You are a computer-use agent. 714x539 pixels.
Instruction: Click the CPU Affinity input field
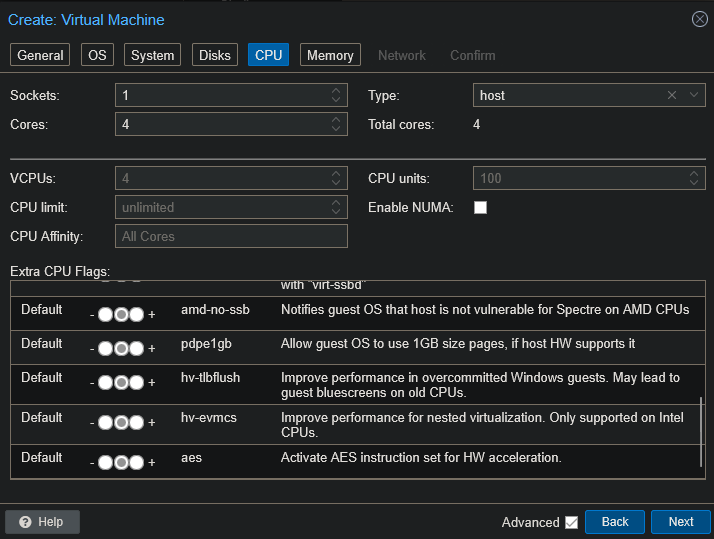tap(231, 236)
